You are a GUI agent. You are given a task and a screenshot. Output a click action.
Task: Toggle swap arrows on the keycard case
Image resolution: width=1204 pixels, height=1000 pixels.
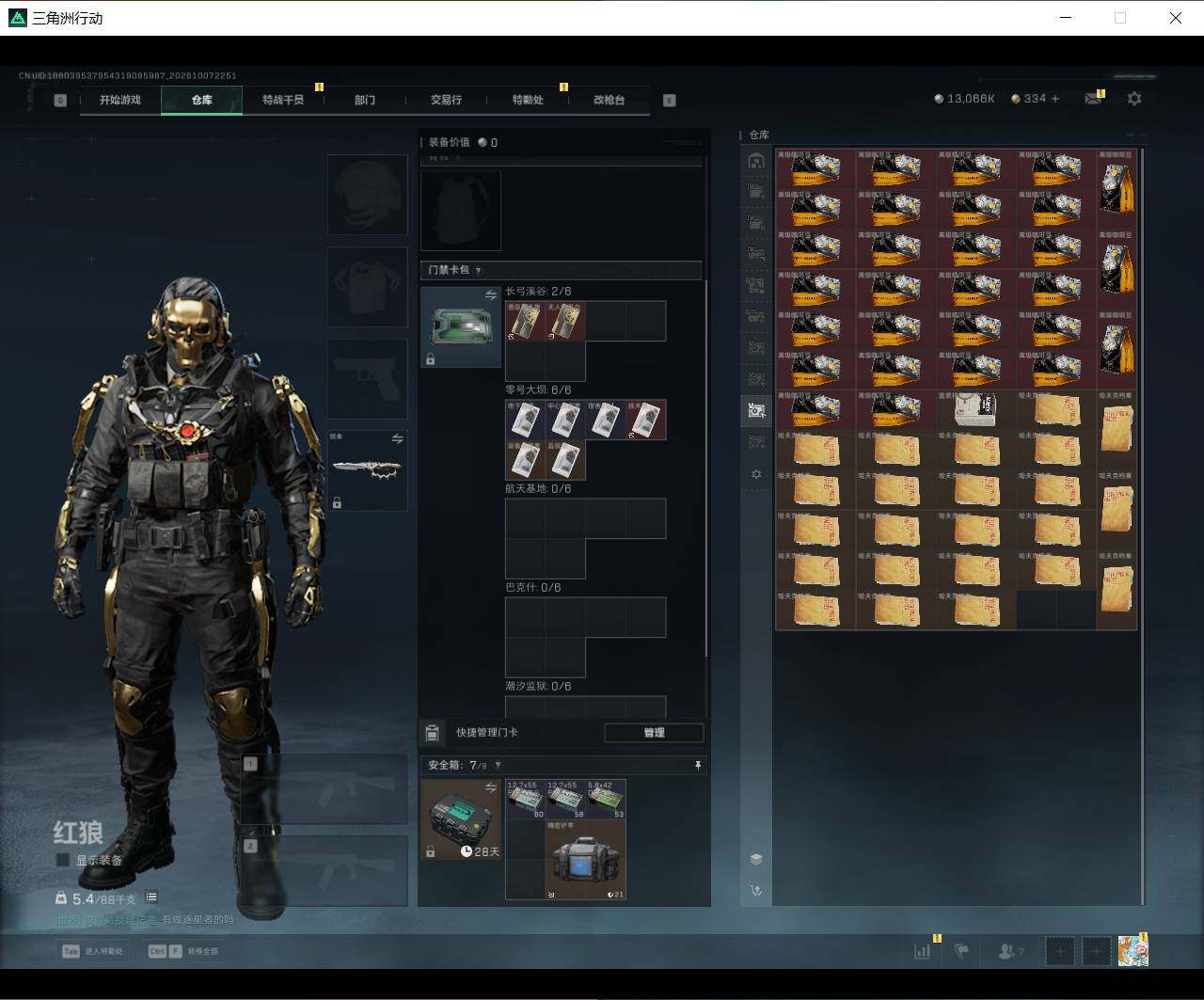(490, 295)
